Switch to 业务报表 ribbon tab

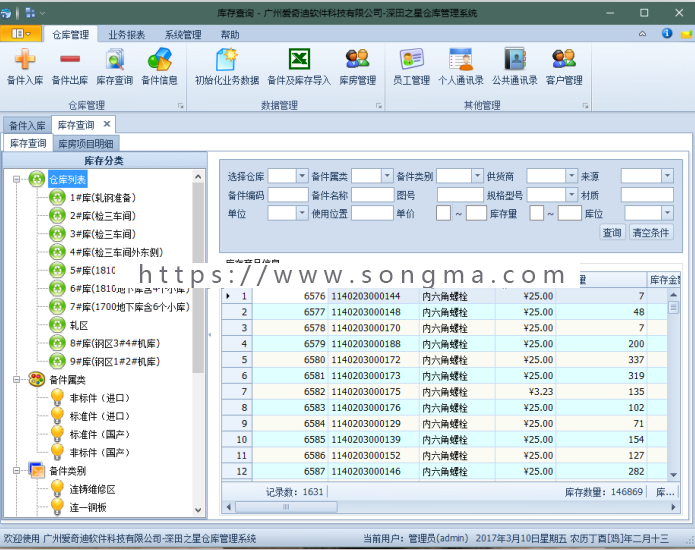[127, 35]
